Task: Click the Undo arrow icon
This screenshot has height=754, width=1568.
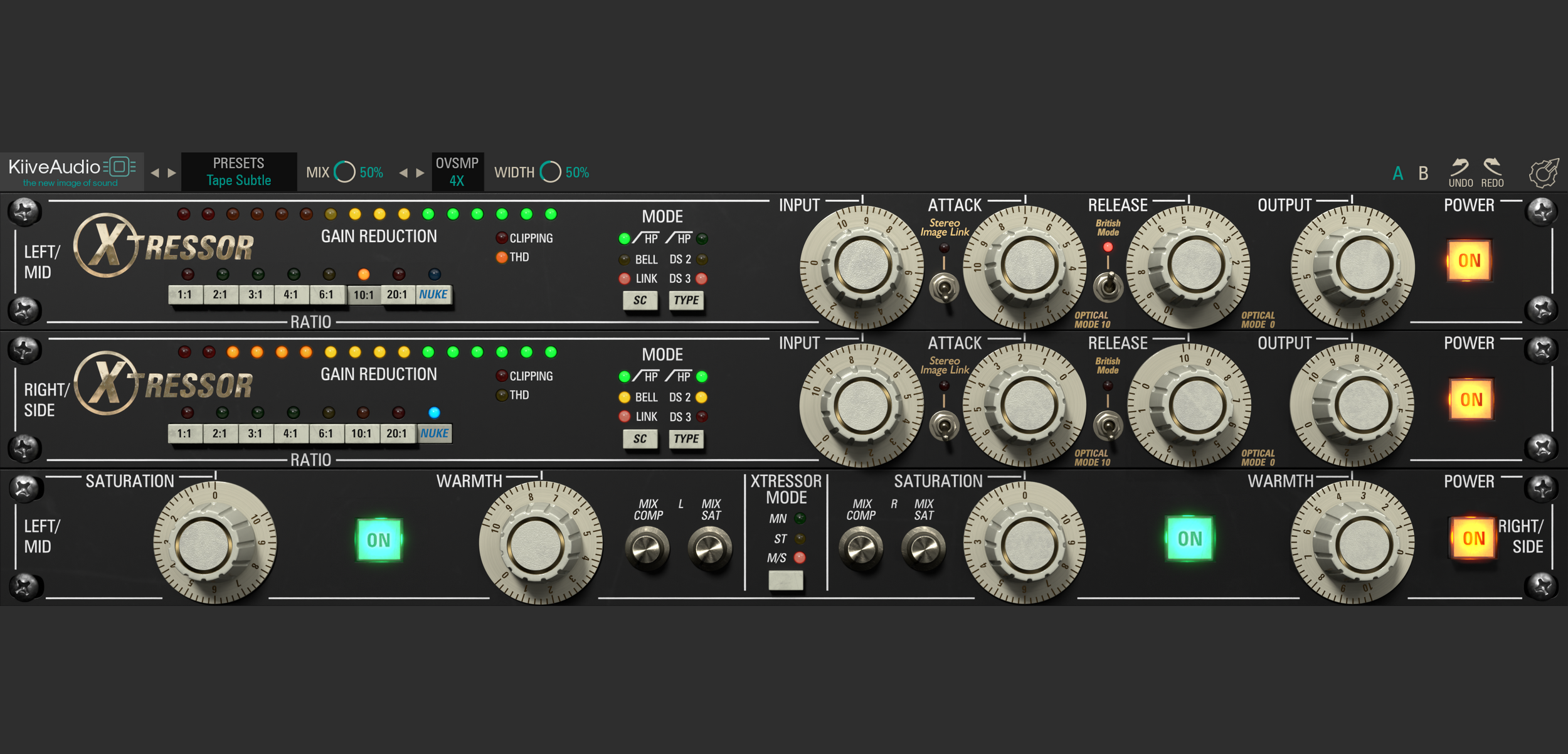Action: click(x=1460, y=167)
